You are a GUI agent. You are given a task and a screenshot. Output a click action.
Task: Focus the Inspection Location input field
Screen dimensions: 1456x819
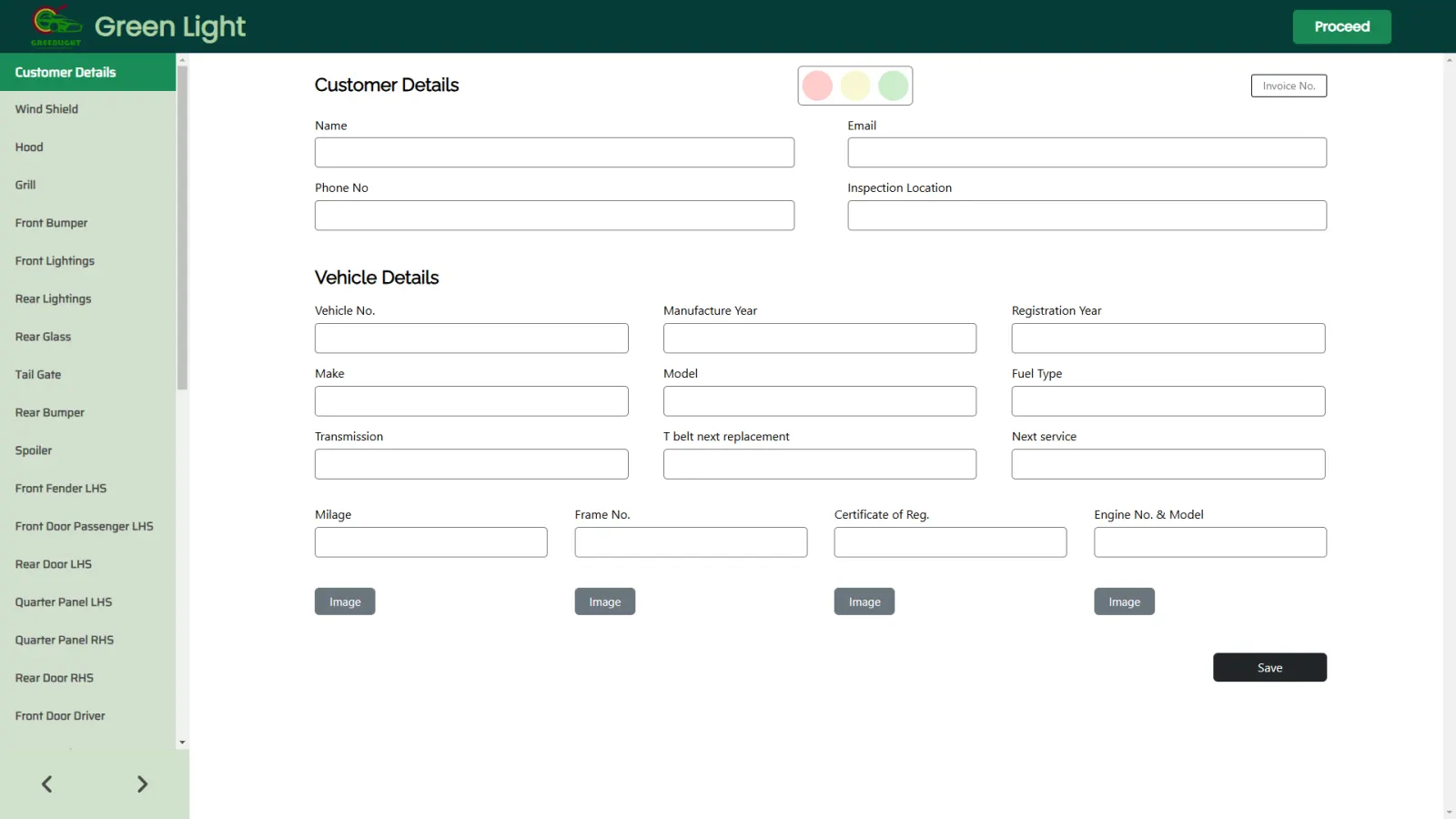pyautogui.click(x=1087, y=216)
